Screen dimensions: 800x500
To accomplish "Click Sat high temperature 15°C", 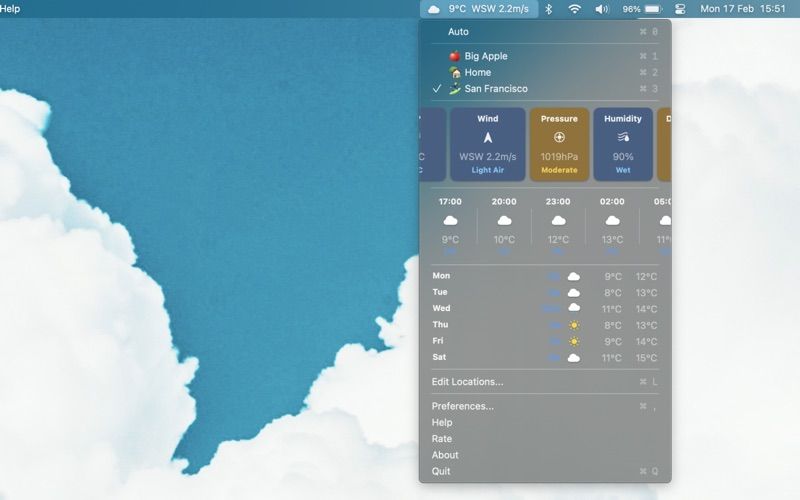I will point(646,358).
